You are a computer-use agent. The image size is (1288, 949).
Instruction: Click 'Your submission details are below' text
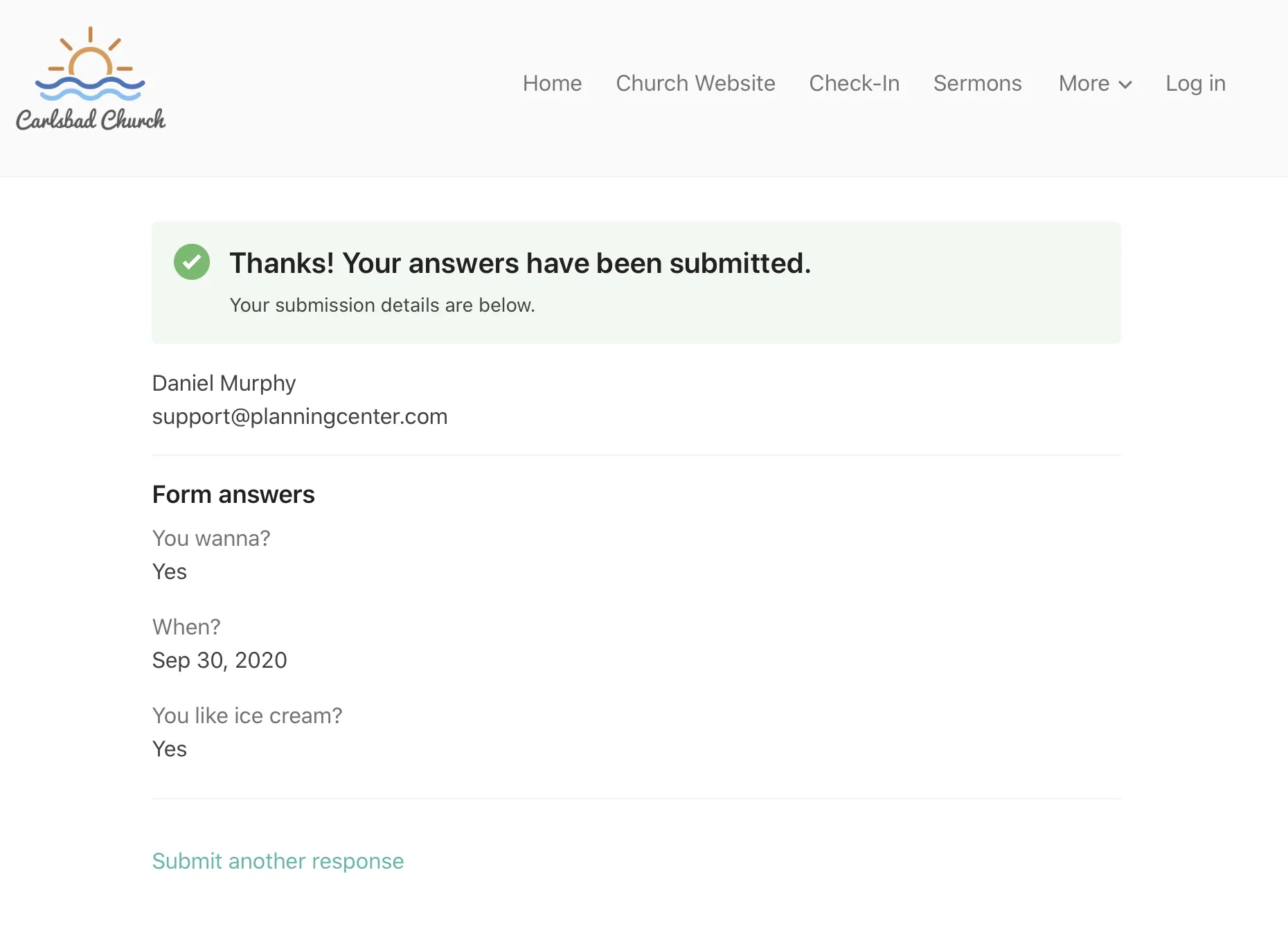(382, 305)
